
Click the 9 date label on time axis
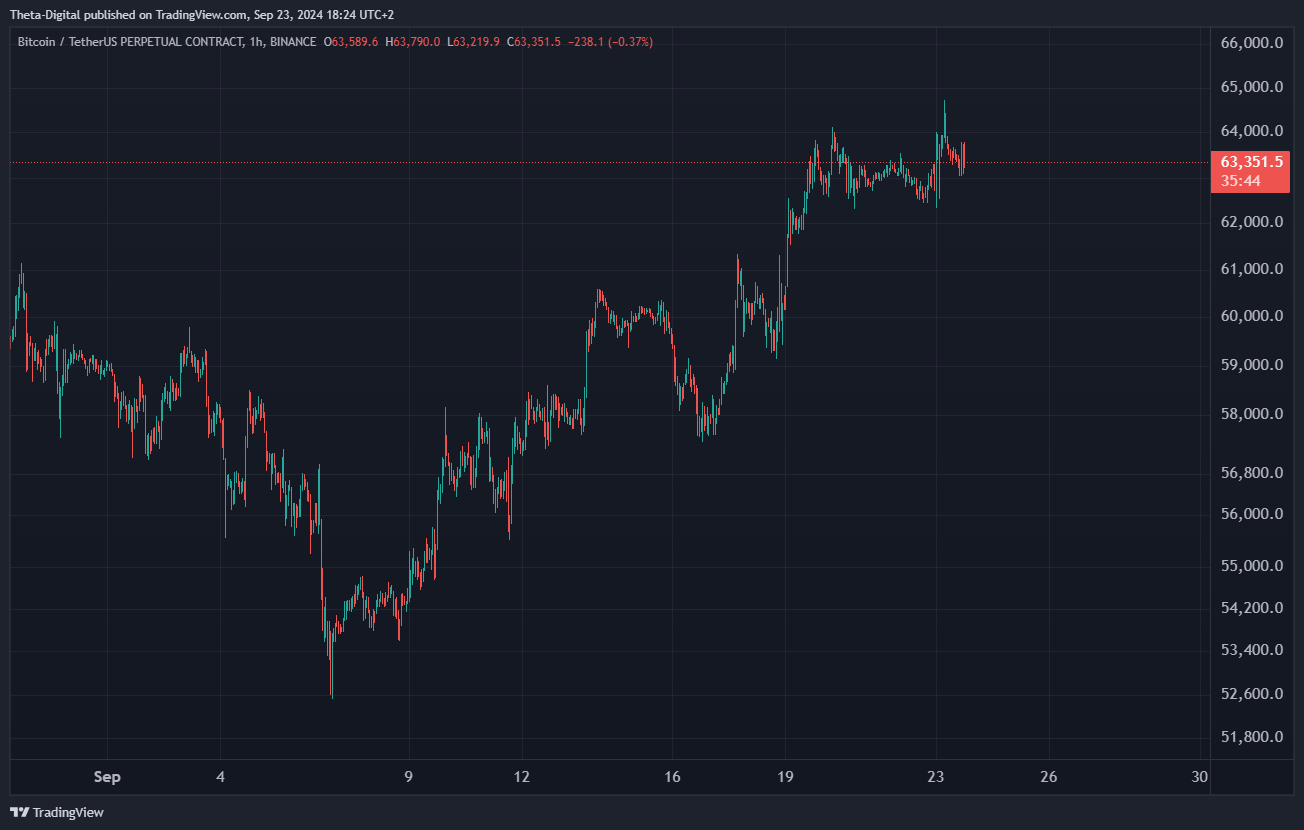pos(409,777)
